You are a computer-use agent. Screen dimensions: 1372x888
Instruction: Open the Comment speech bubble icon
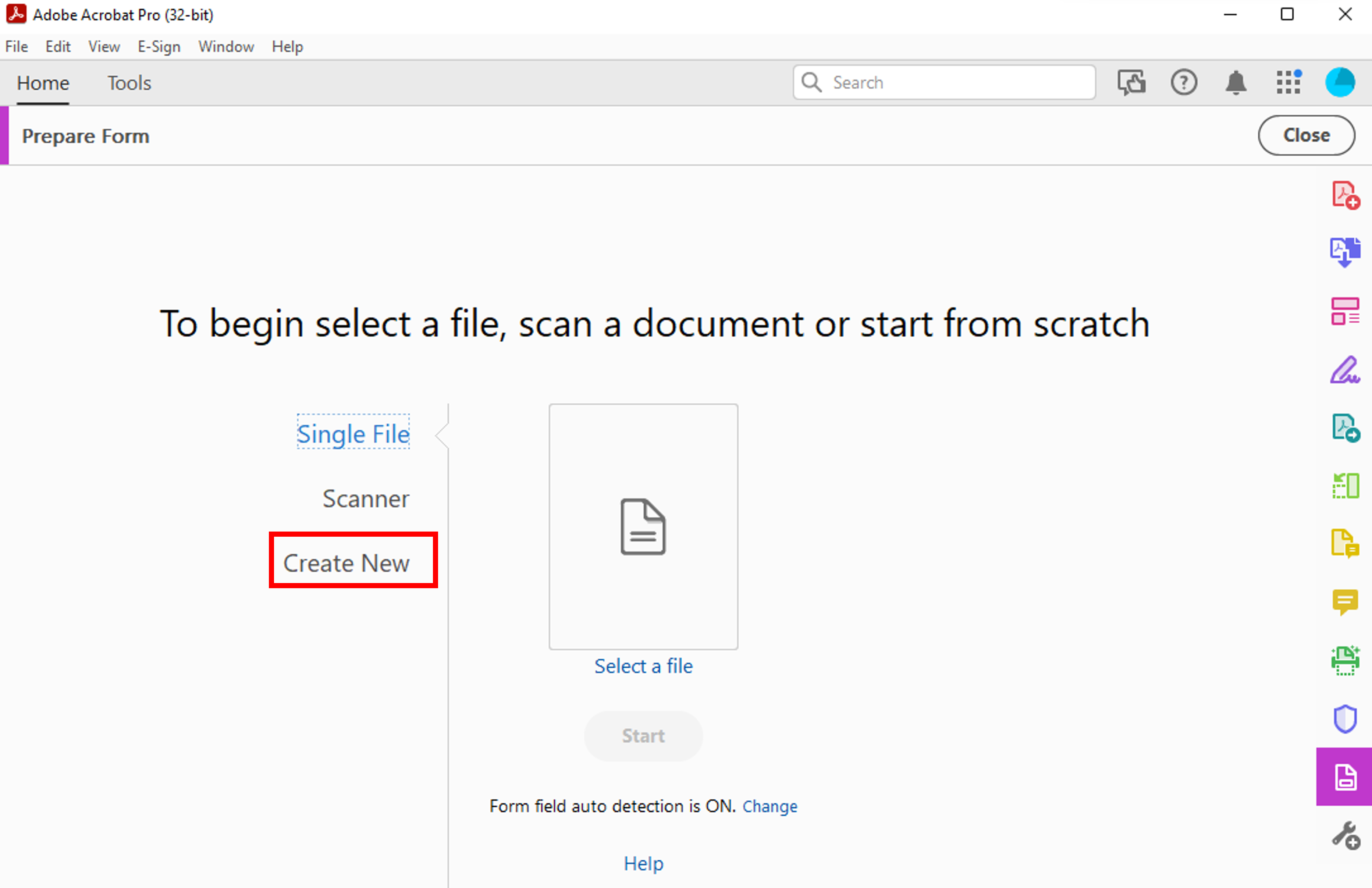click(x=1346, y=603)
